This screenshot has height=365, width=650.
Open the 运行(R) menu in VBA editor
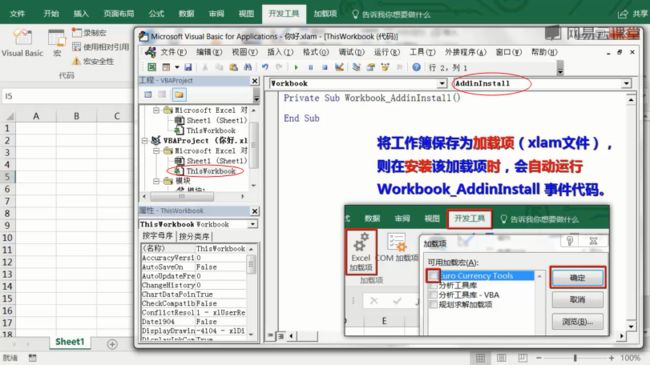tap(387, 52)
